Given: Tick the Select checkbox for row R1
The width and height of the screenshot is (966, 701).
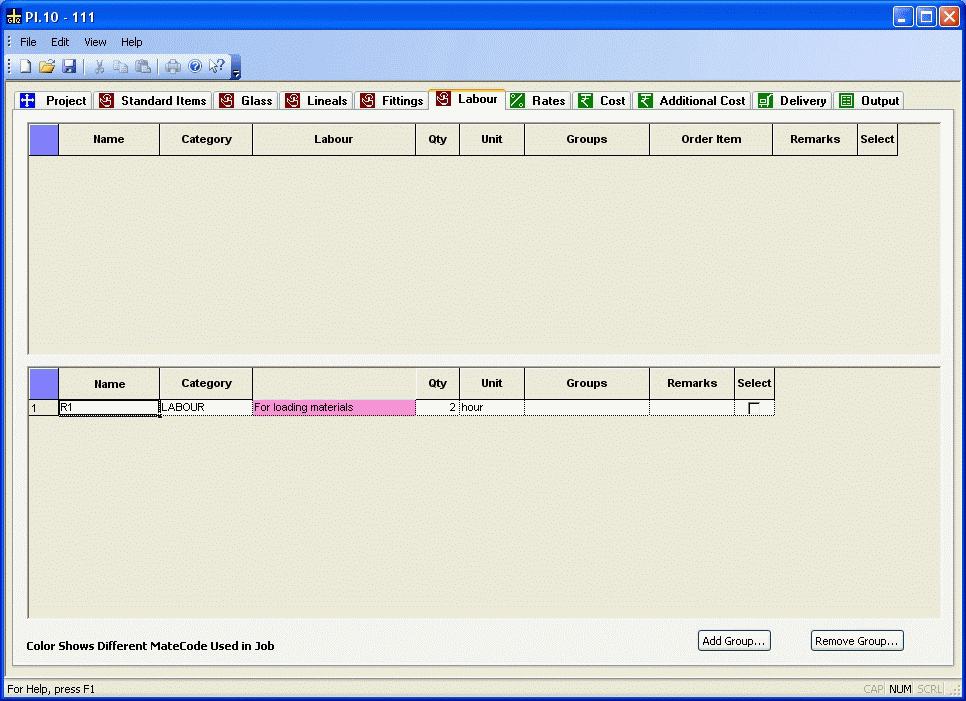Looking at the screenshot, I should (x=754, y=408).
